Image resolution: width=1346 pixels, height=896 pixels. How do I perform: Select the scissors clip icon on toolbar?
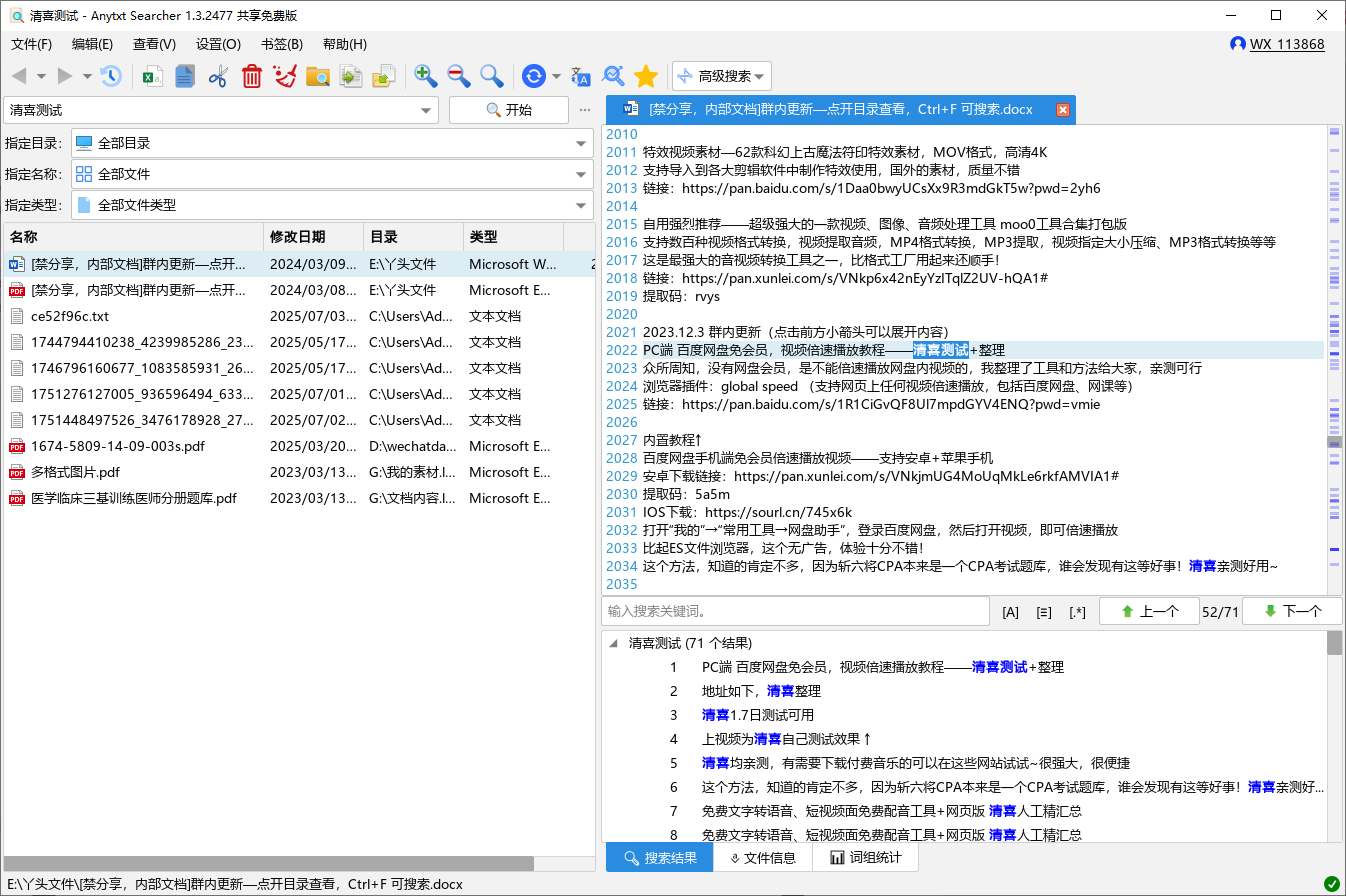[217, 75]
